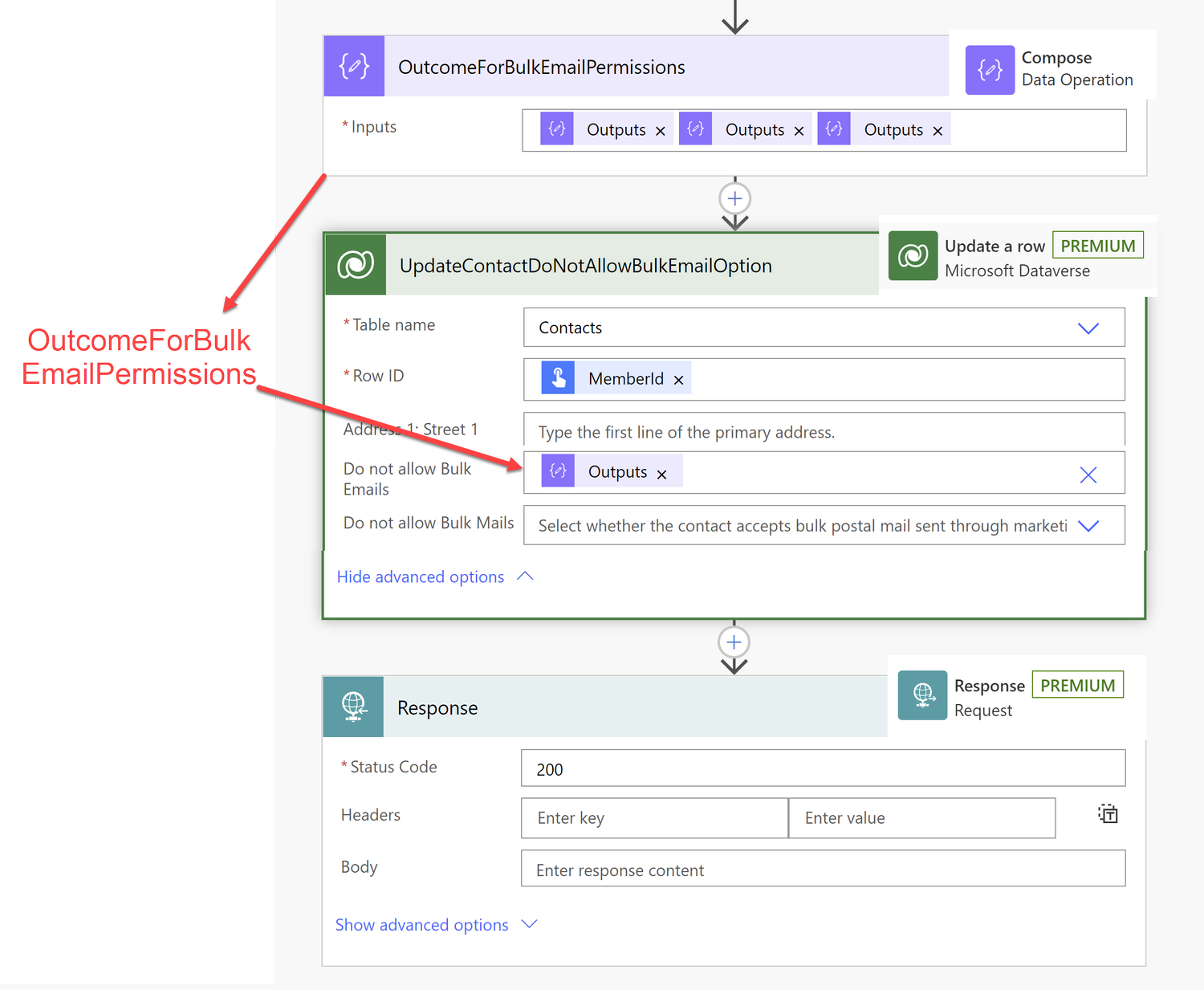This screenshot has height=990, width=1204.
Task: Click the Enter key Headers field
Action: click(x=654, y=817)
